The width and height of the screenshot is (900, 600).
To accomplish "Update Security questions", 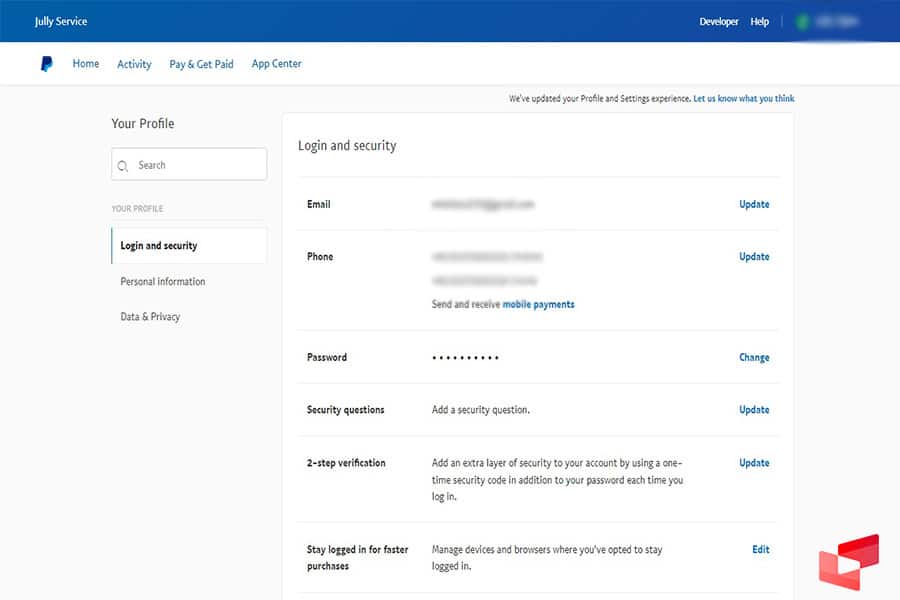I will click(x=754, y=410).
